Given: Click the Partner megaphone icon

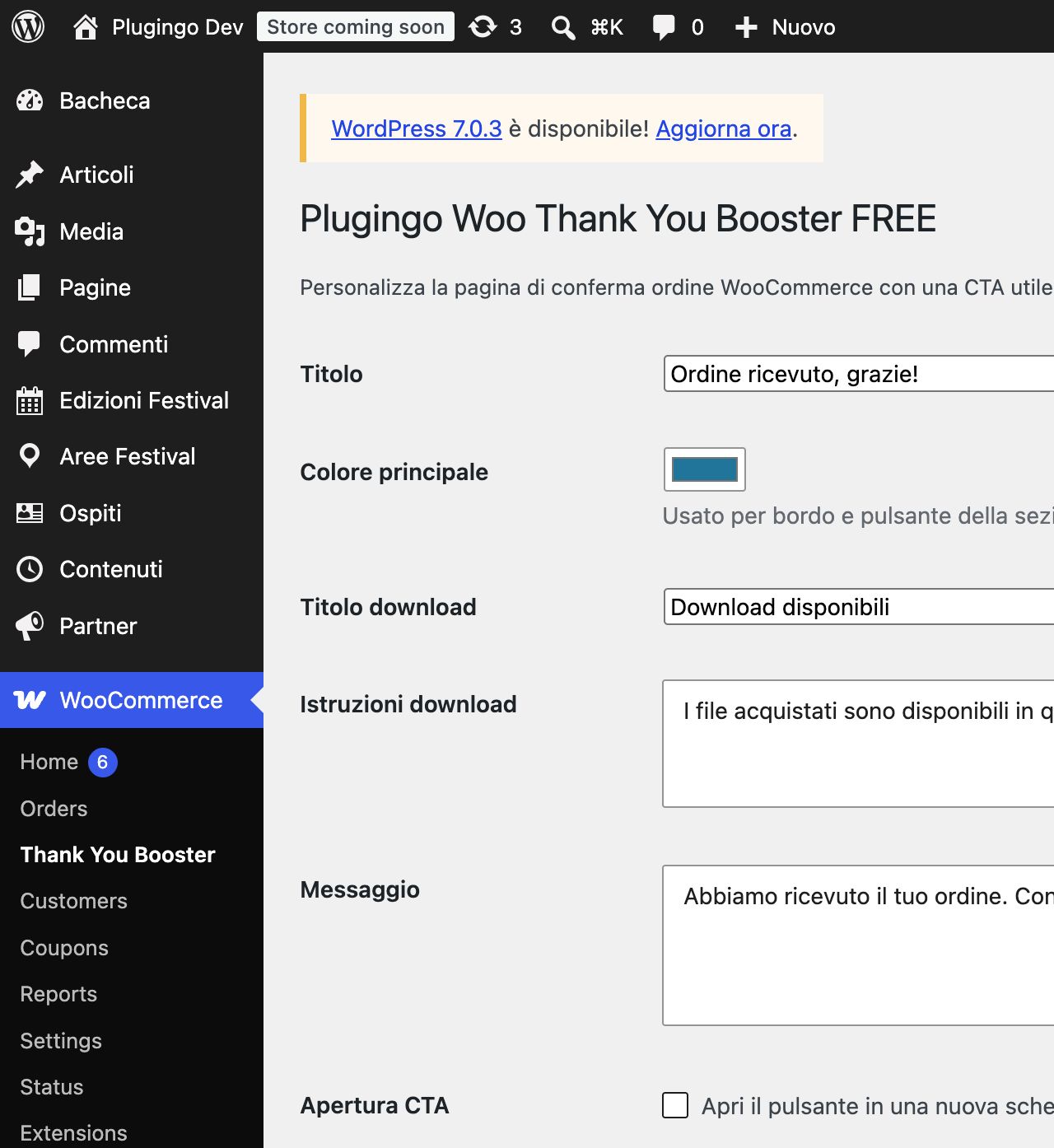Looking at the screenshot, I should (x=30, y=626).
